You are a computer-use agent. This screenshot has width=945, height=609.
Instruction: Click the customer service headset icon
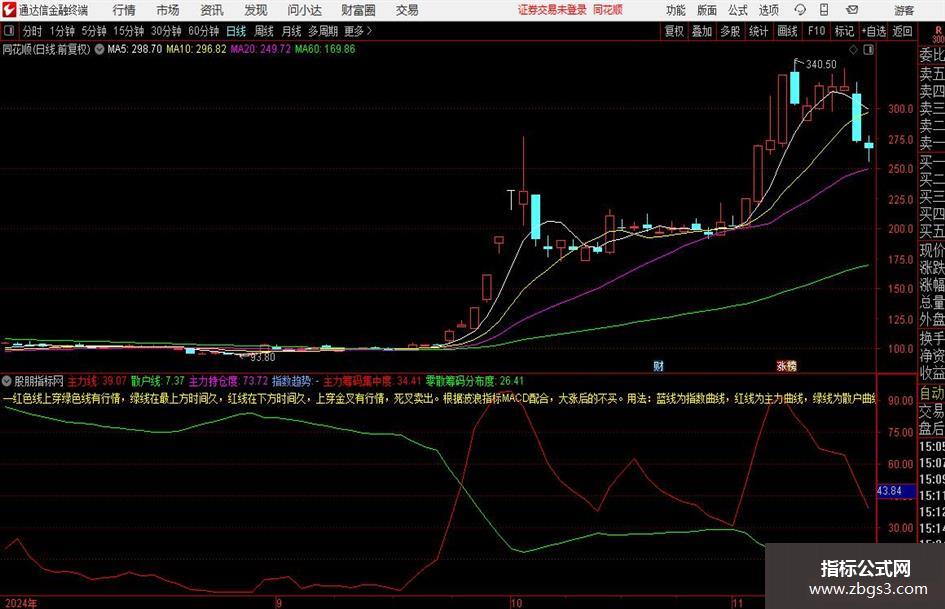pos(800,10)
